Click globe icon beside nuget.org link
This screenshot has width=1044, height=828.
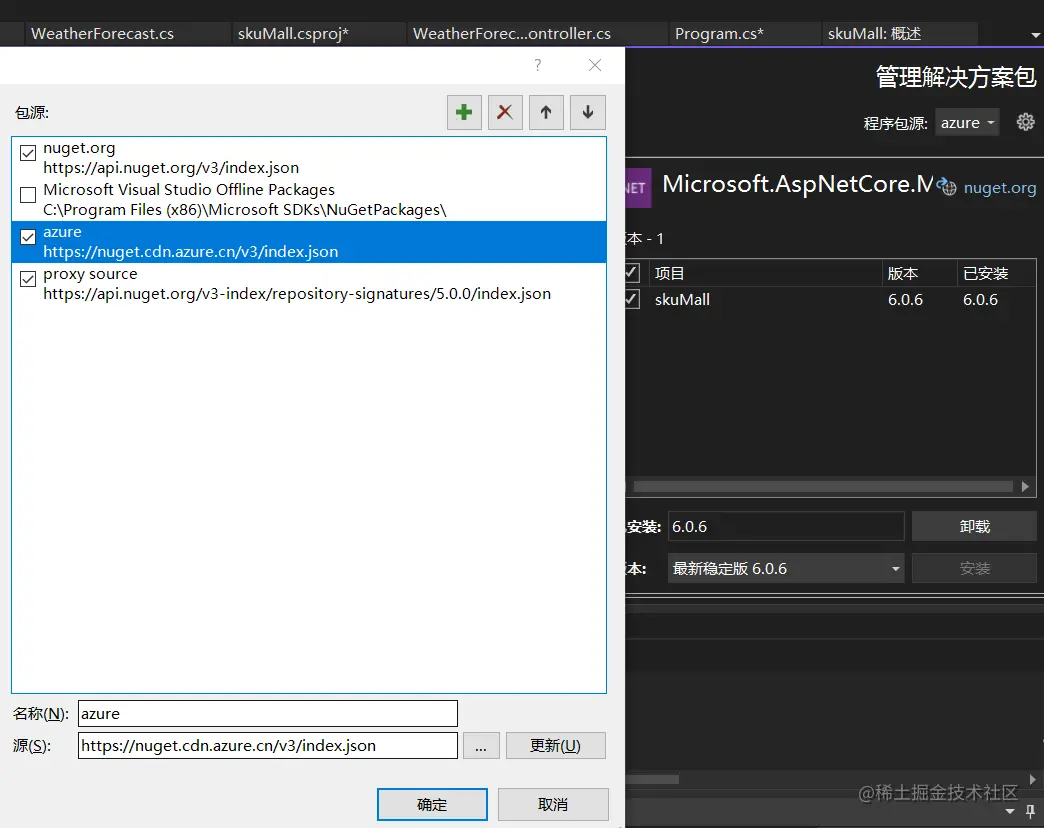click(947, 187)
